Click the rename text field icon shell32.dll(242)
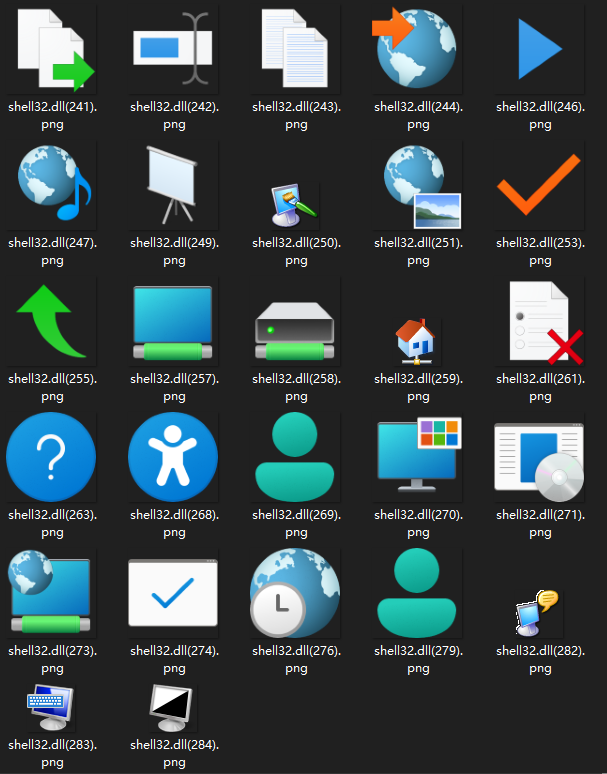Viewport: 607px width, 774px height. tap(173, 48)
